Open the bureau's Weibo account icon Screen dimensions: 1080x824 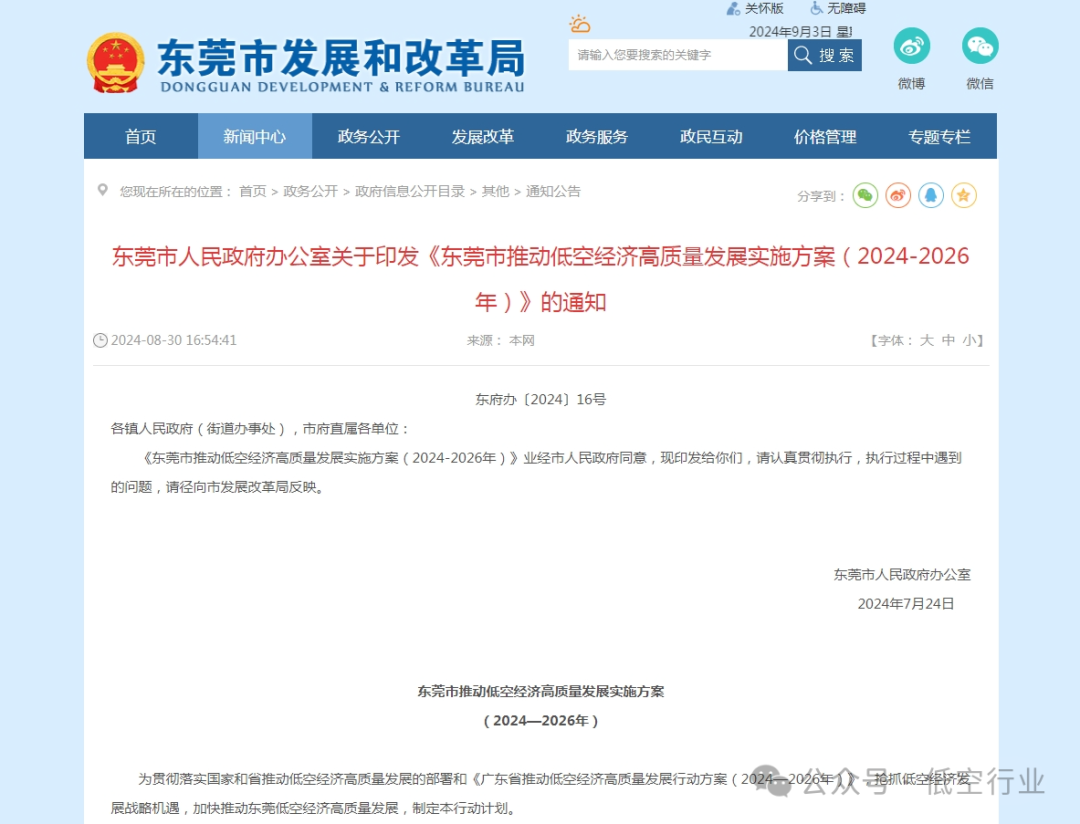coord(911,46)
